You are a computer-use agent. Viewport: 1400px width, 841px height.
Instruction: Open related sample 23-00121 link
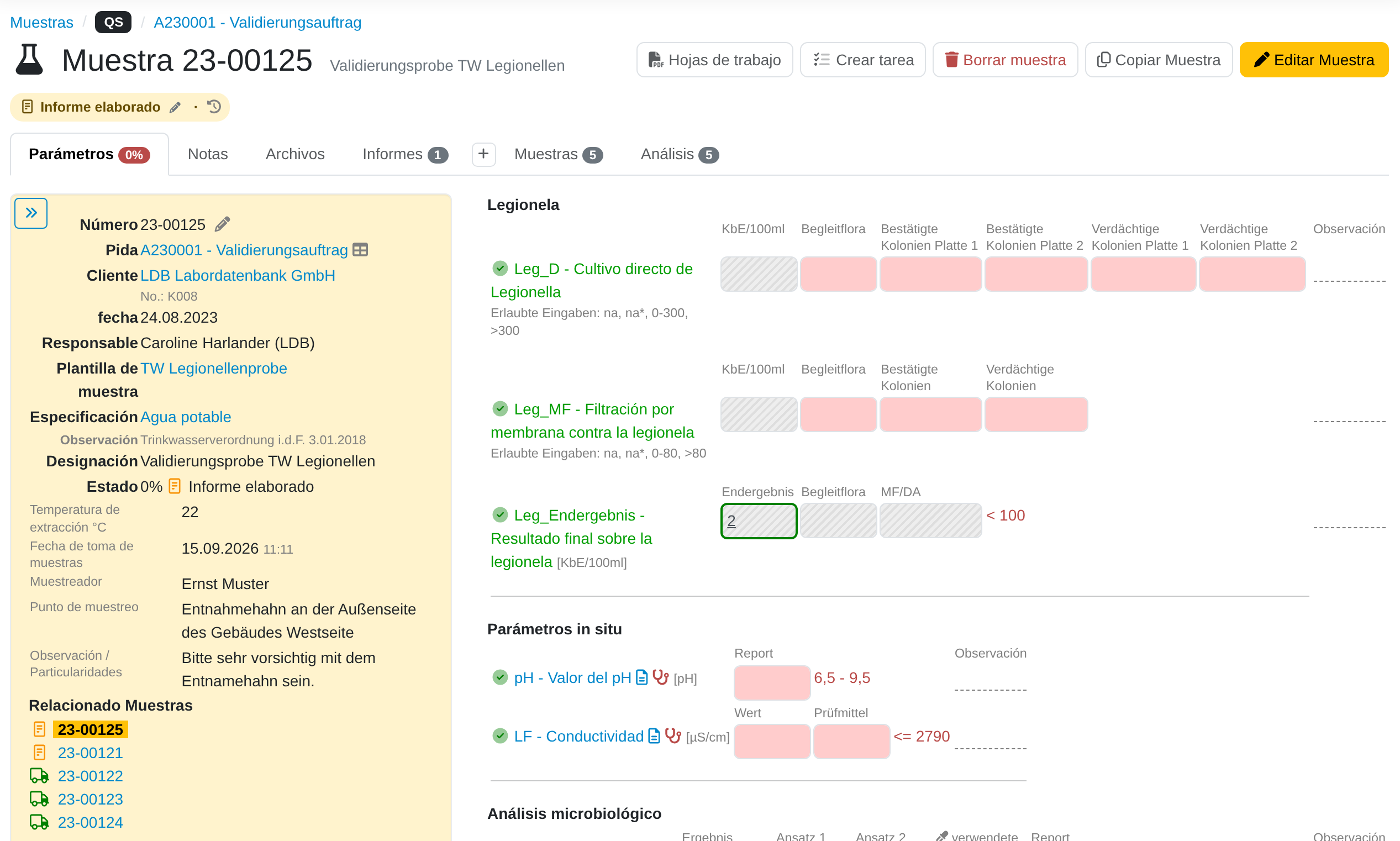90,752
